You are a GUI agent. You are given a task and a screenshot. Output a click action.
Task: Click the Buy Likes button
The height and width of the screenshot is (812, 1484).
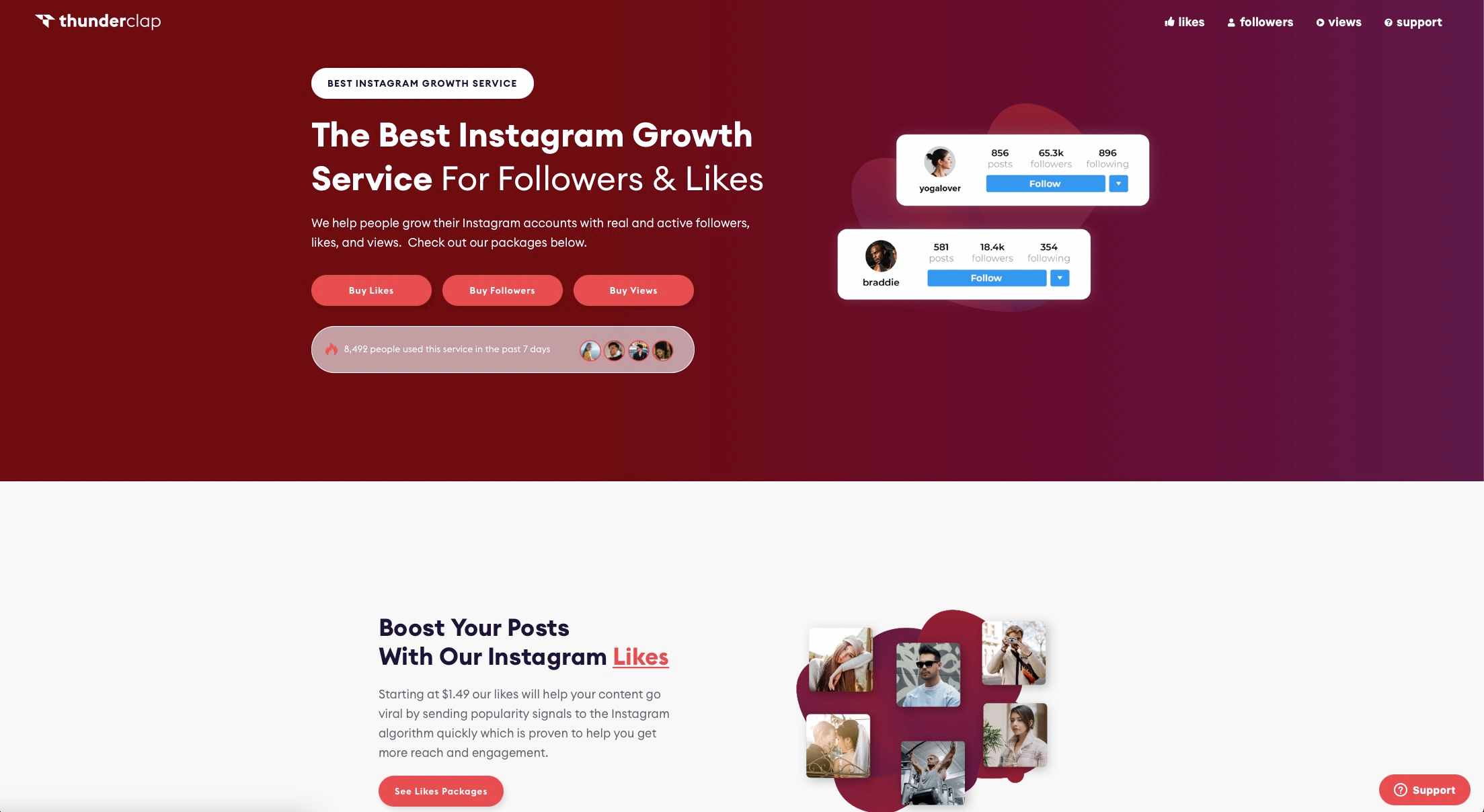click(371, 290)
